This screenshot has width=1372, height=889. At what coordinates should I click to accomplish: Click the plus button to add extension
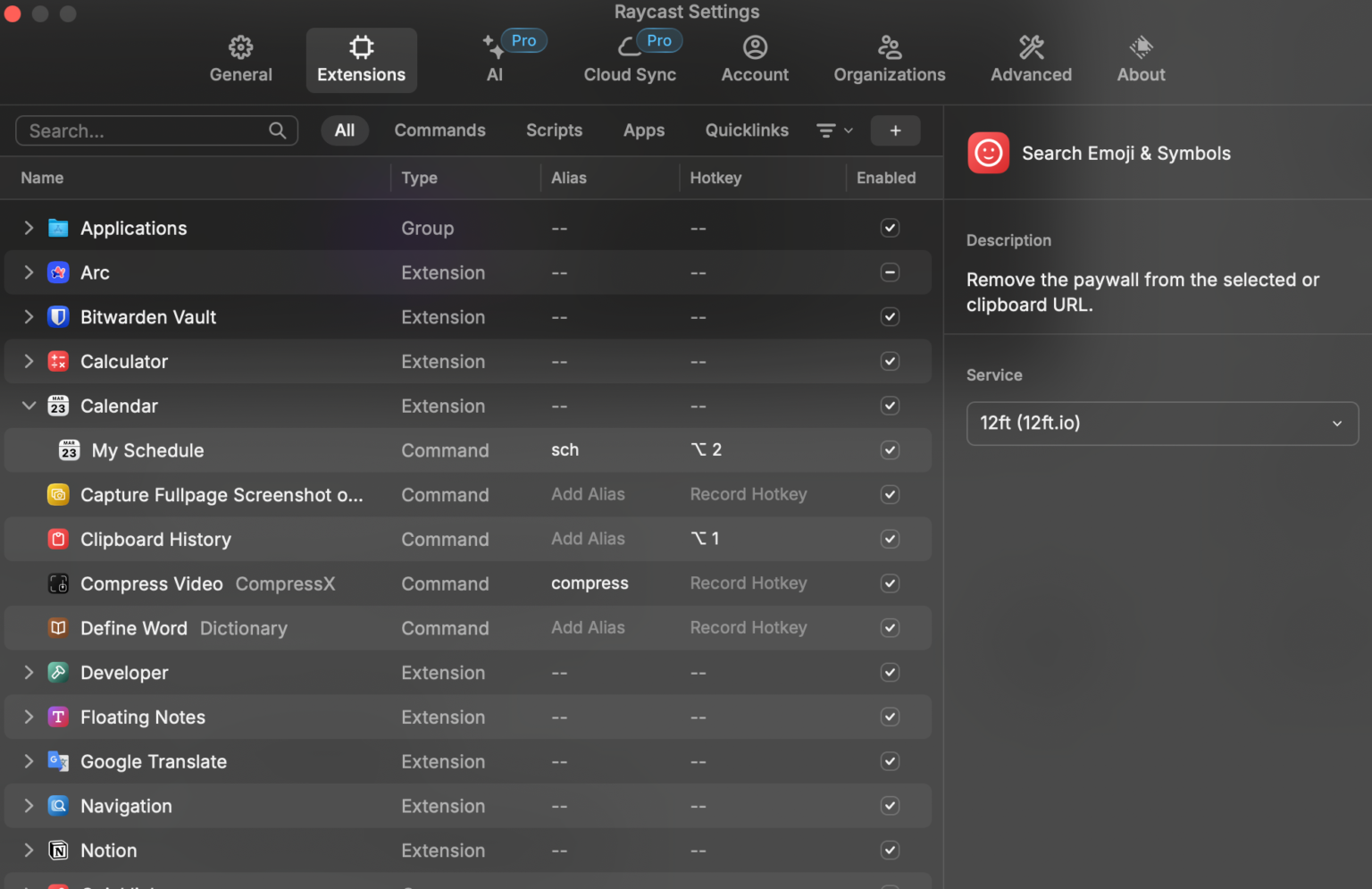click(x=895, y=131)
